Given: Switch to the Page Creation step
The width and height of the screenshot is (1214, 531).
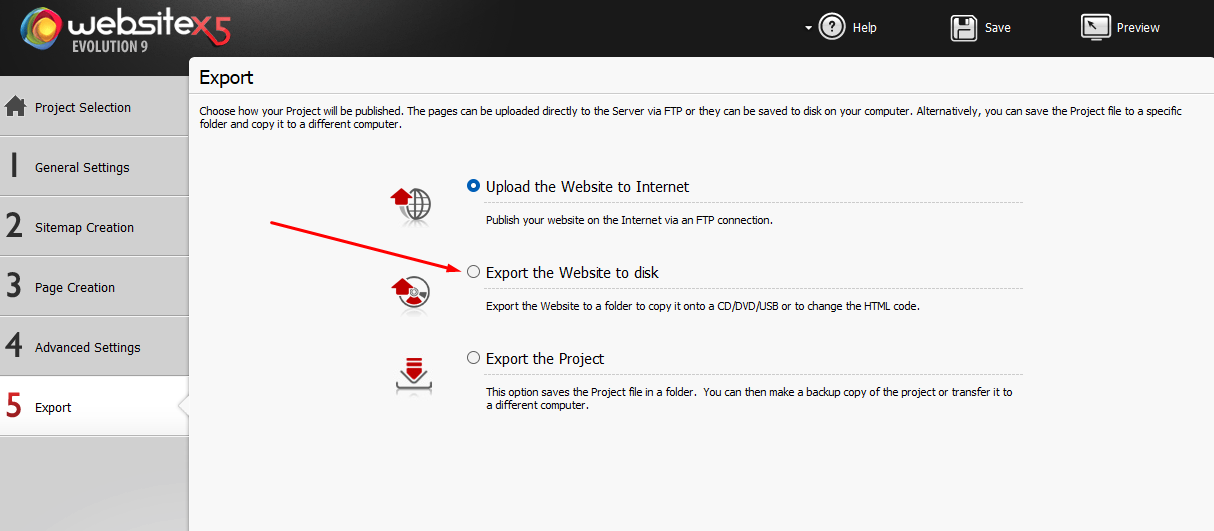Looking at the screenshot, I should pyautogui.click(x=75, y=287).
